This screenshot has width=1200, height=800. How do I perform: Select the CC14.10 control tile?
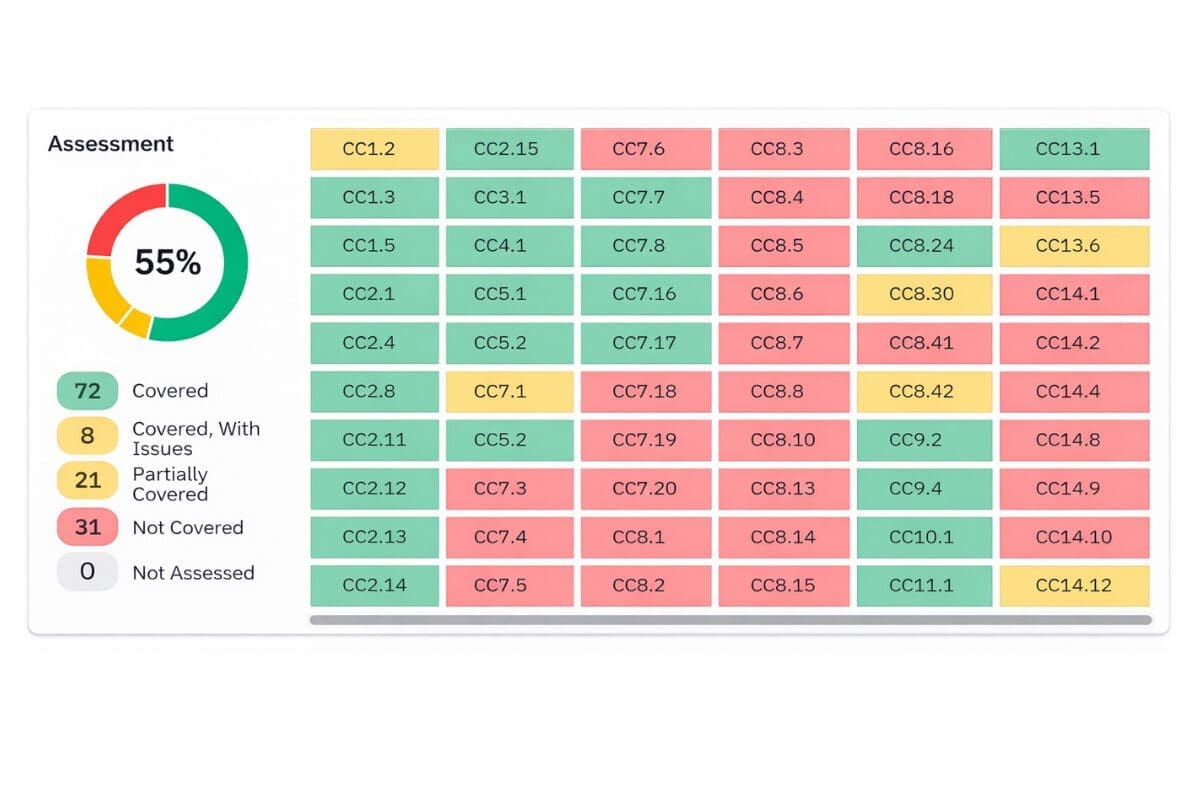1074,537
